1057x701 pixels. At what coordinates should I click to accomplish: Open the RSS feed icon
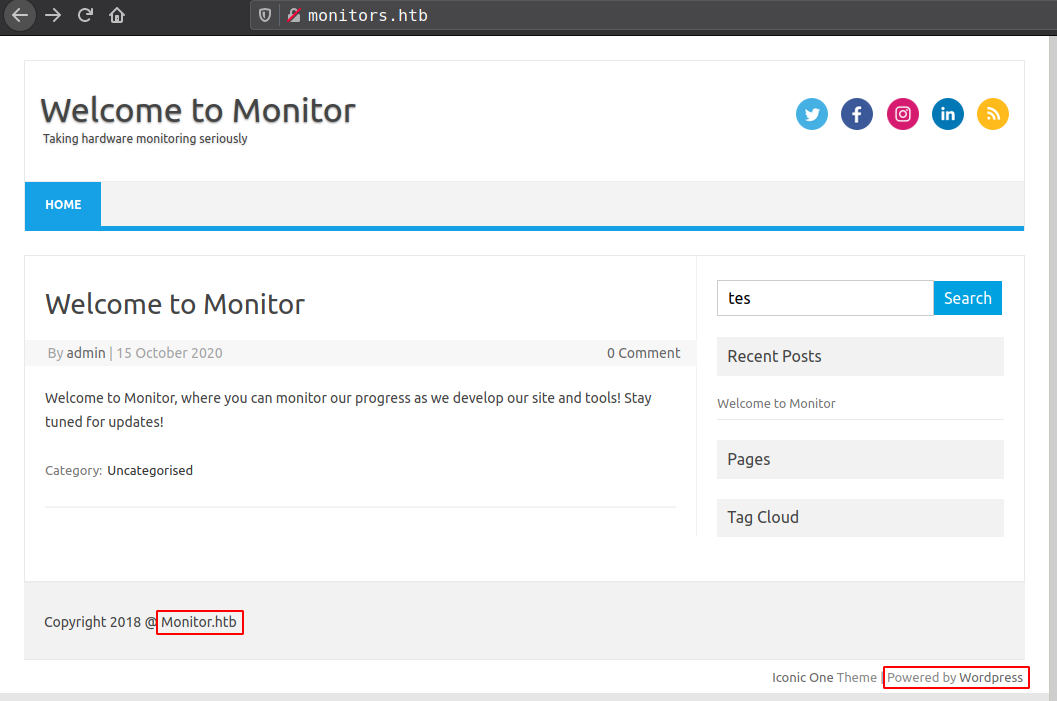click(993, 114)
